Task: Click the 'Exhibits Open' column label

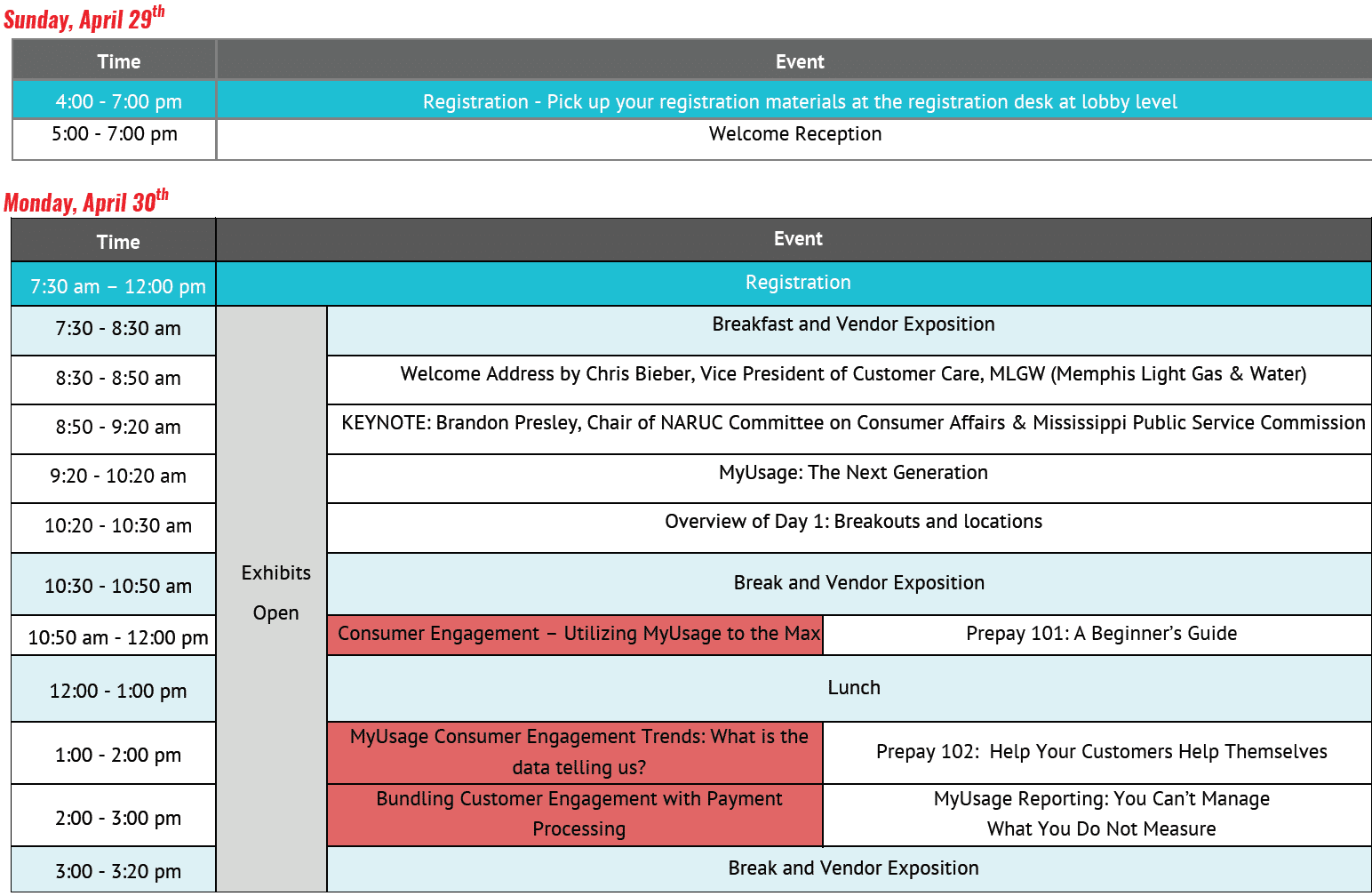Action: click(x=272, y=599)
